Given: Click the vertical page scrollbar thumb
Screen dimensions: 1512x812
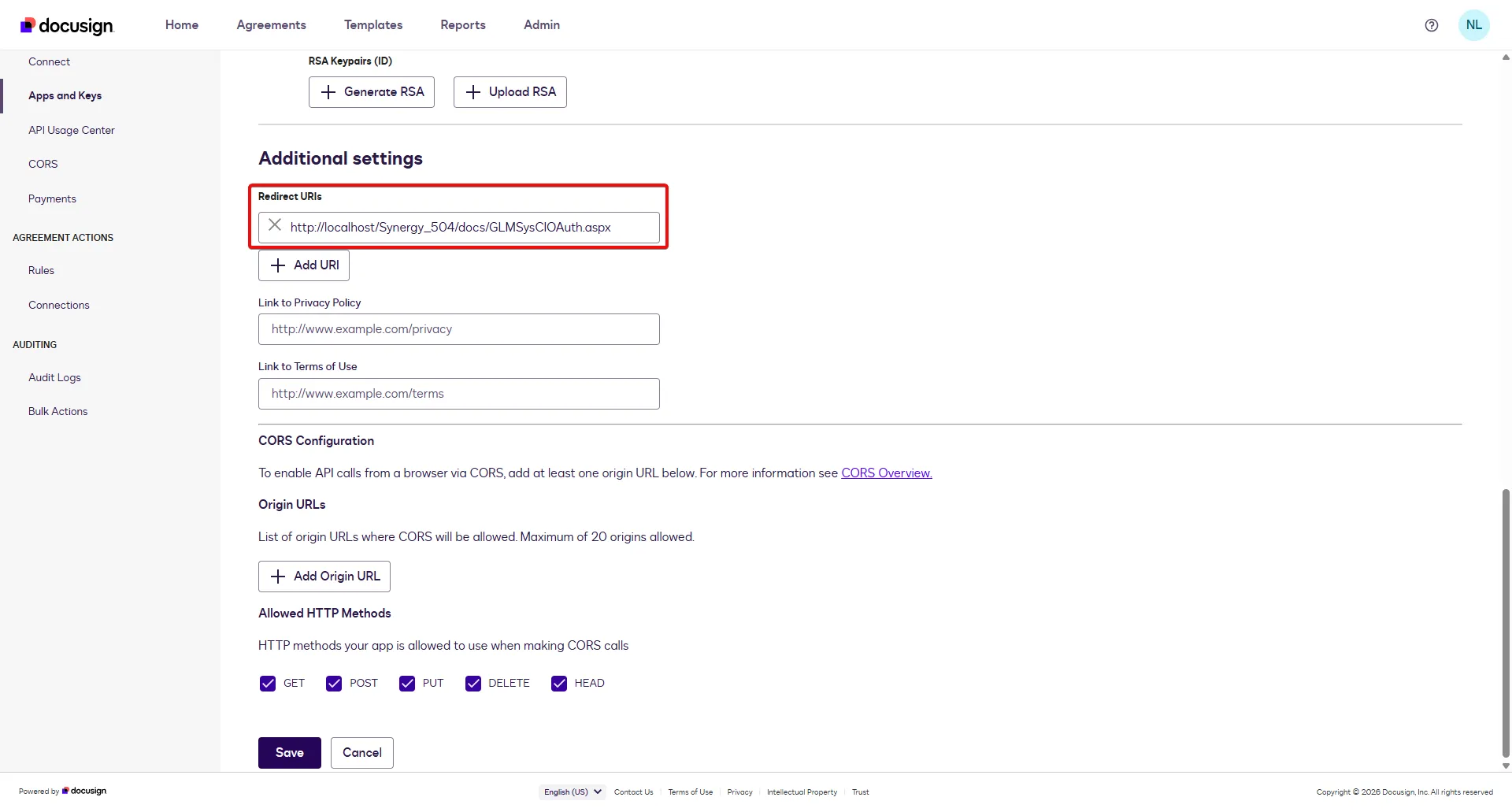Looking at the screenshot, I should coord(1506,622).
